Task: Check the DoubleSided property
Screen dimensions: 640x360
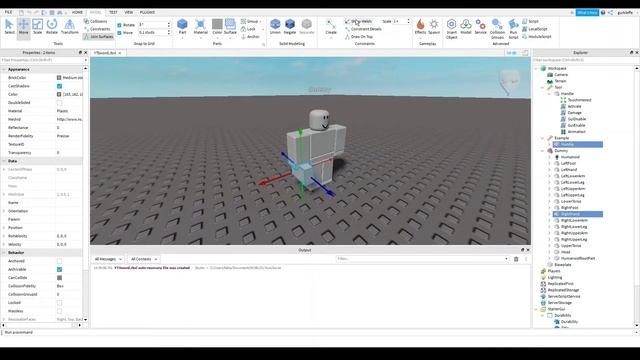Action: tap(60, 103)
